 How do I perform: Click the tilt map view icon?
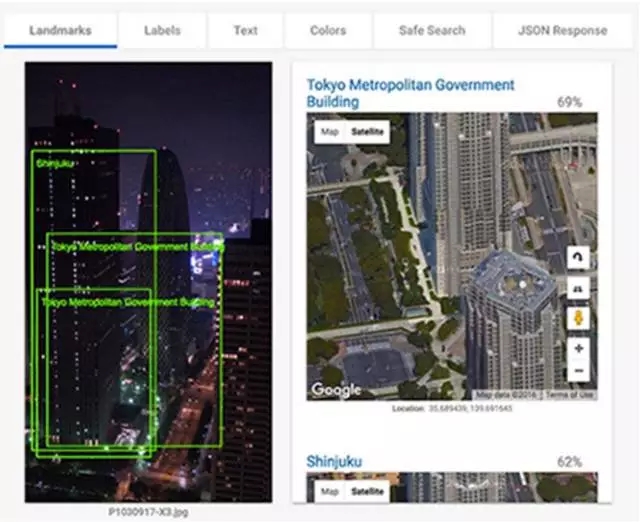pos(578,288)
